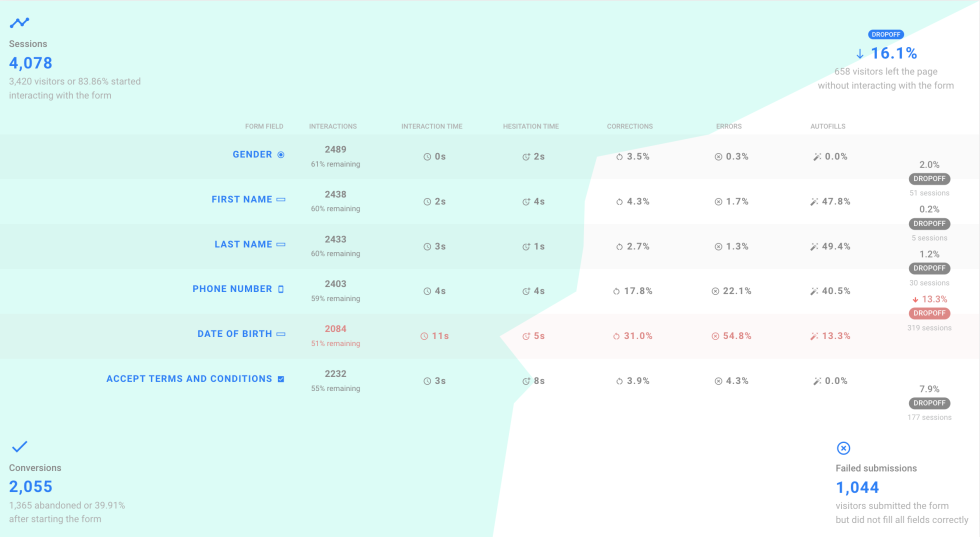Click the DROPOFF badge under 2.0%
The height and width of the screenshot is (537, 980).
click(929, 179)
